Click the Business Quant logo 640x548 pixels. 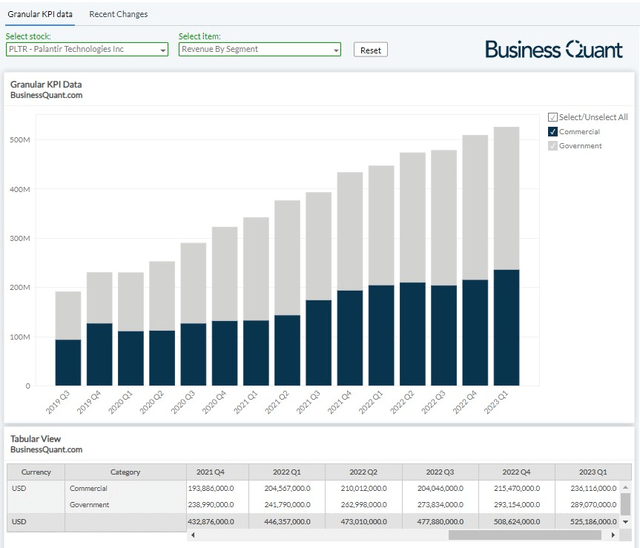554,50
